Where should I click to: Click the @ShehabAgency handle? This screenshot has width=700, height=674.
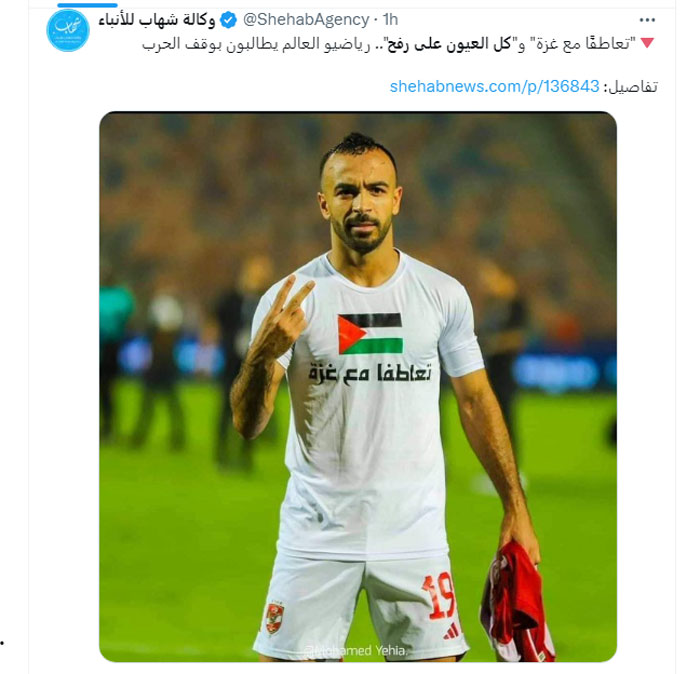306,20
